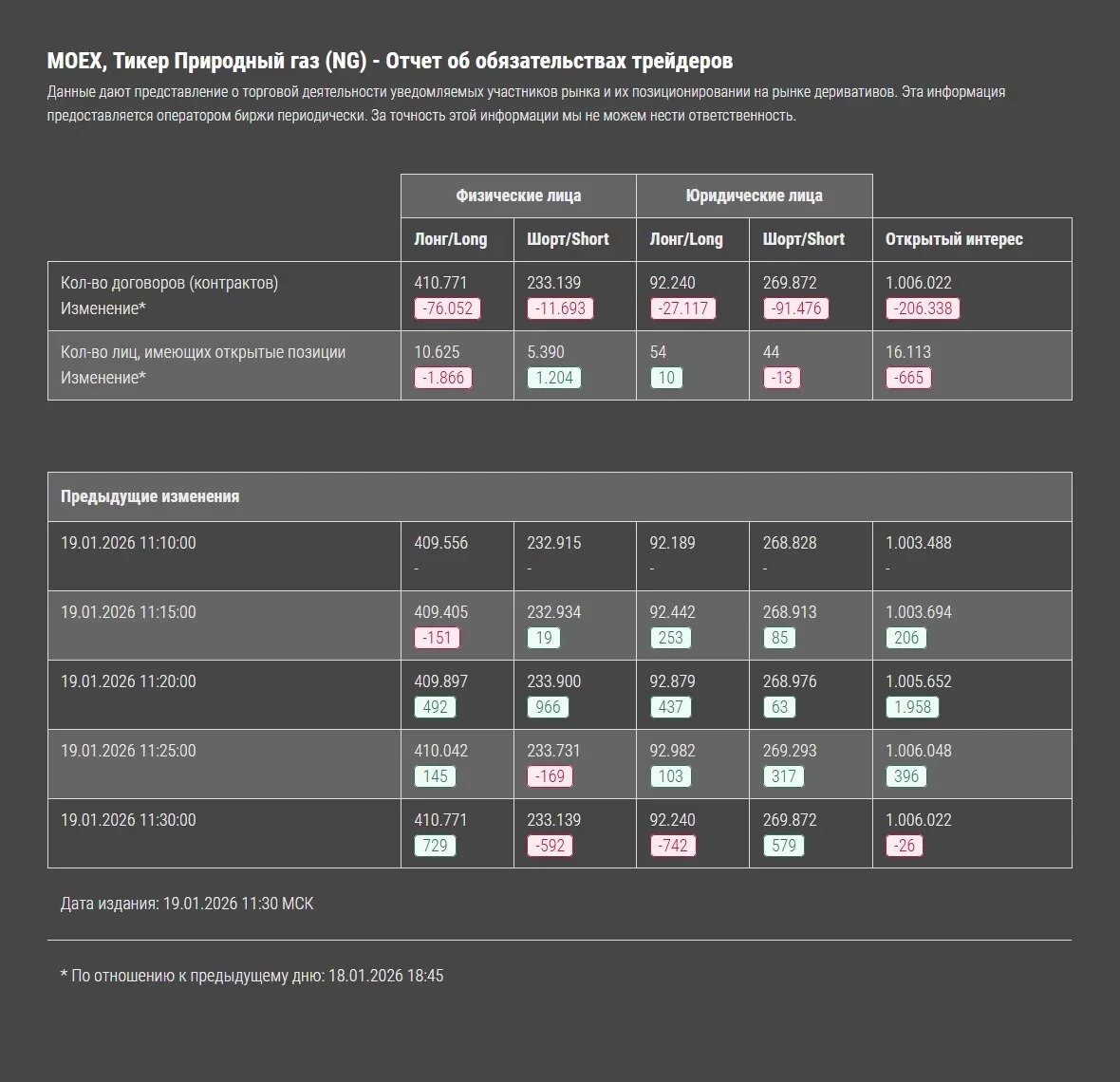Image resolution: width=1120 pixels, height=1082 pixels.
Task: Click the red change badge -91.476
Action: tap(796, 308)
